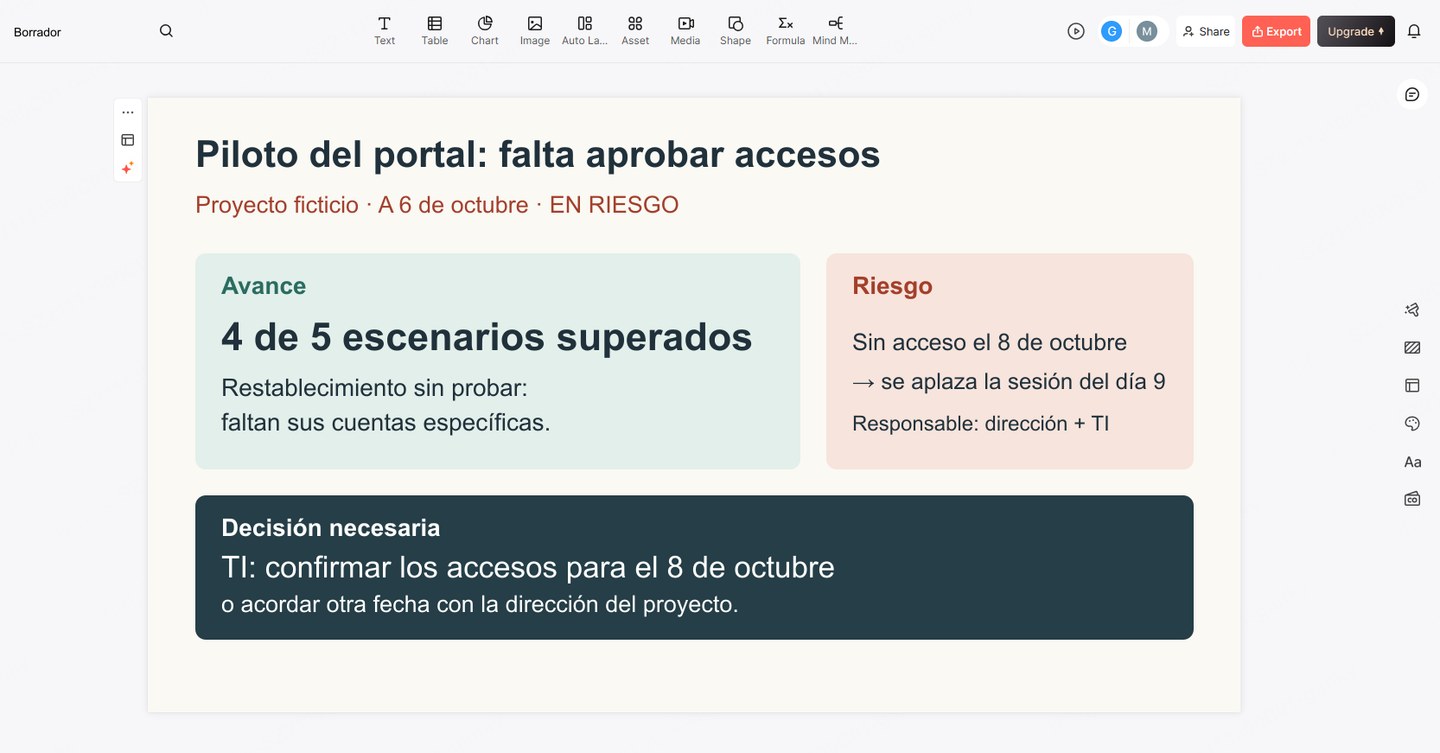
Task: Open the slide's three-dots more menu
Action: click(x=128, y=112)
